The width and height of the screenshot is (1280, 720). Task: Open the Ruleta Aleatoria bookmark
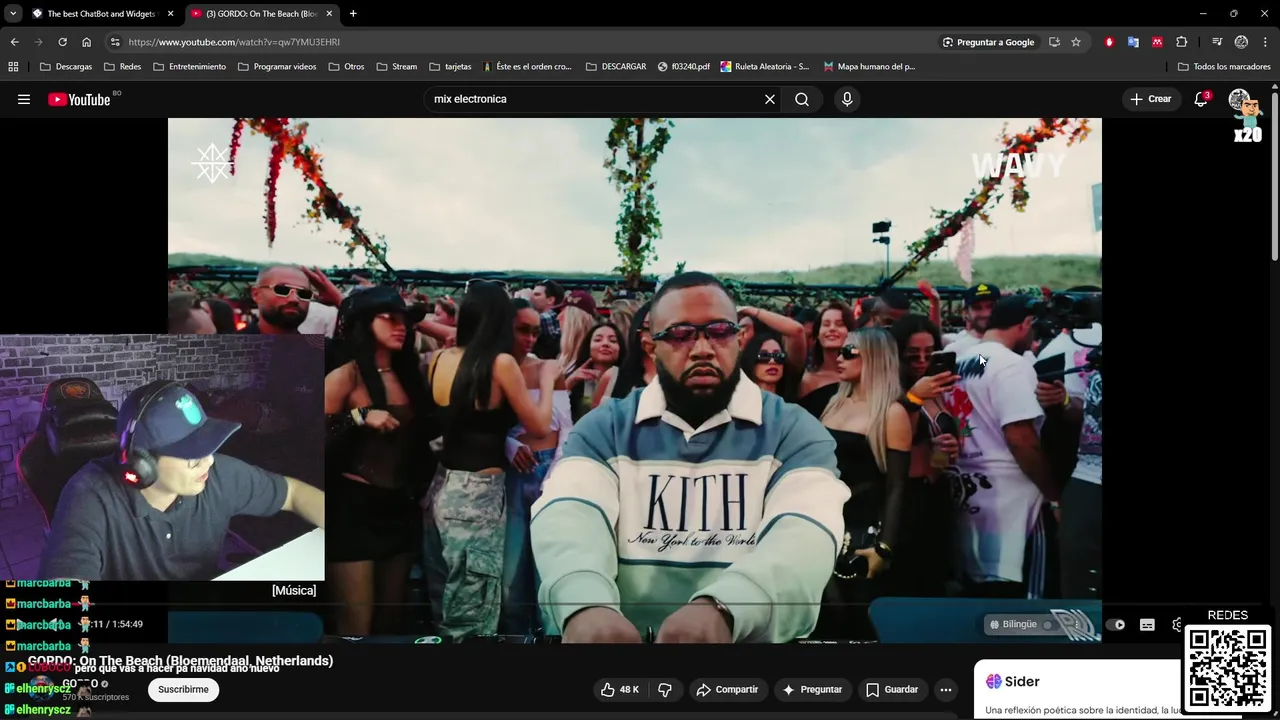tap(765, 67)
